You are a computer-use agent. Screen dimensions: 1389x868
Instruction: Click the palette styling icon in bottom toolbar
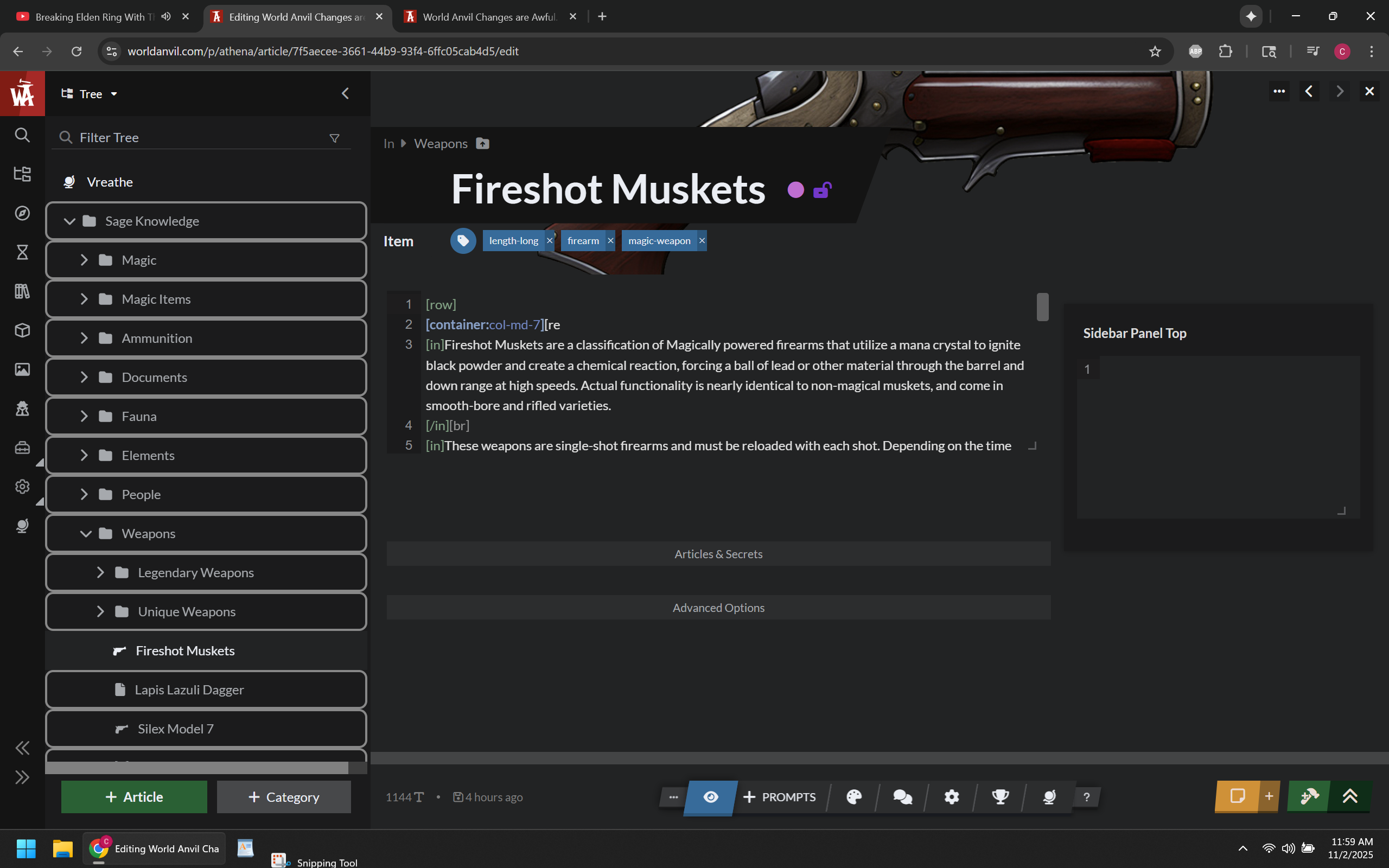pyautogui.click(x=853, y=797)
